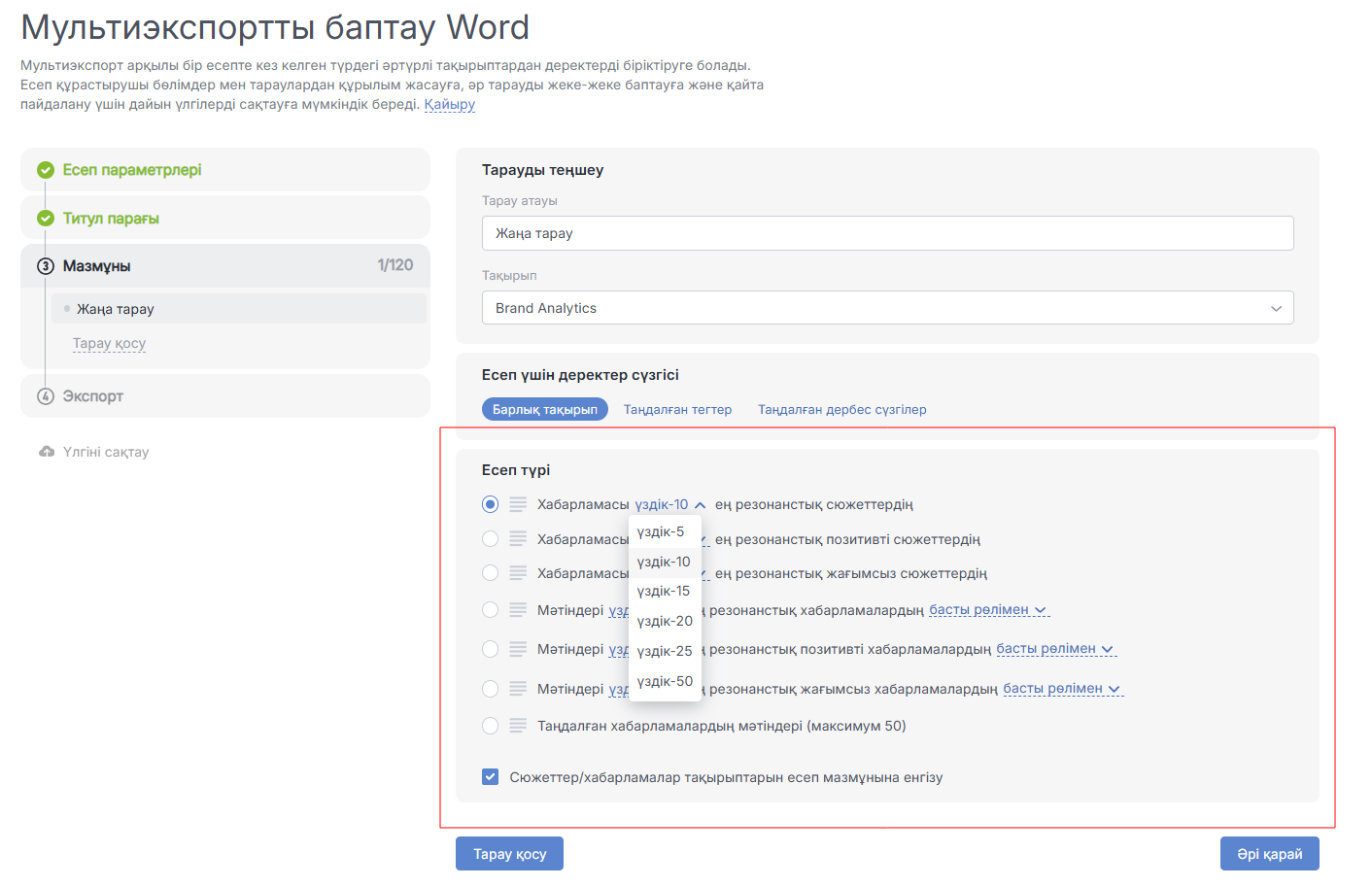1372x887 pixels.
Task: Click the step 4 circle icon next to Экспорт
Action: click(46, 396)
